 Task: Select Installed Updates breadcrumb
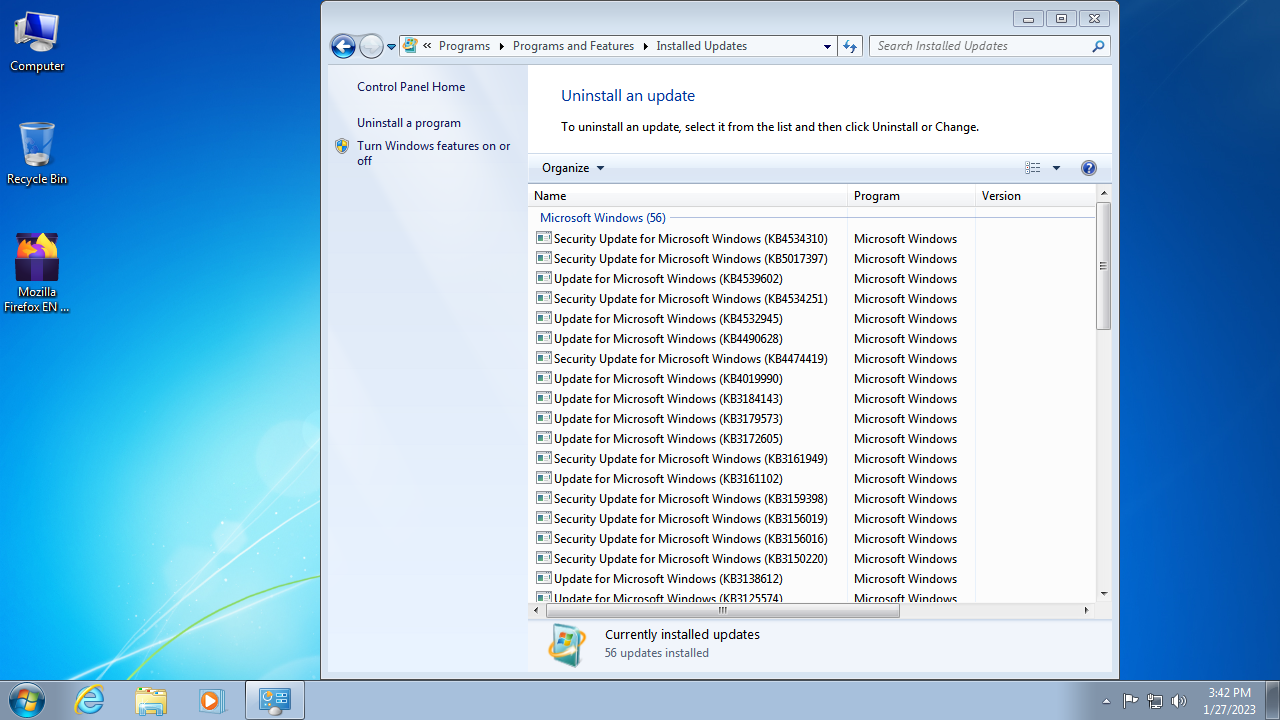click(701, 46)
